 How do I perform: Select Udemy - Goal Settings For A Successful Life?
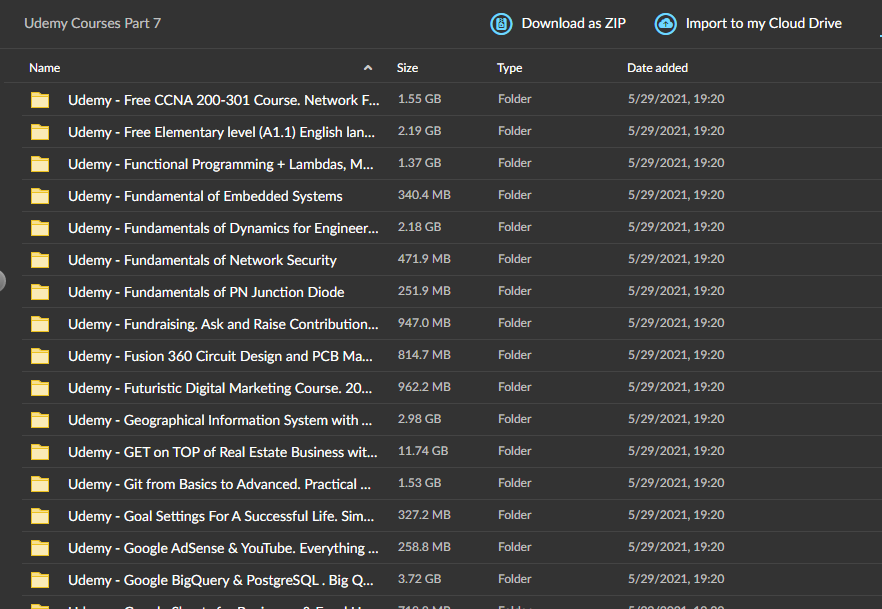click(221, 516)
